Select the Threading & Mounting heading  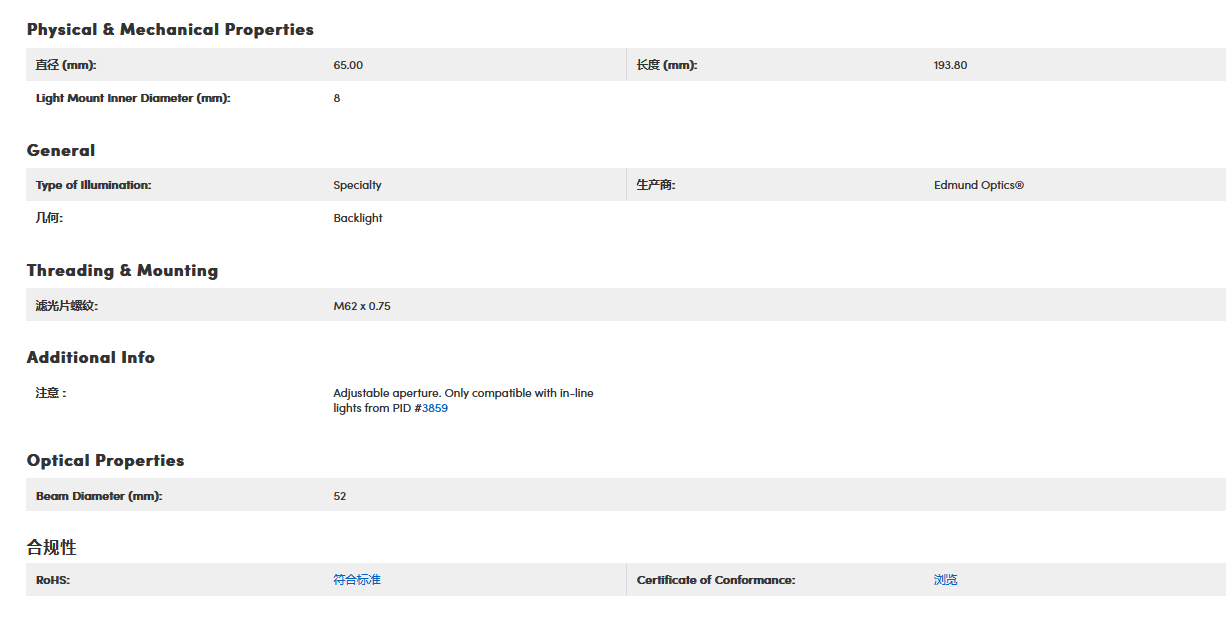pyautogui.click(x=122, y=271)
